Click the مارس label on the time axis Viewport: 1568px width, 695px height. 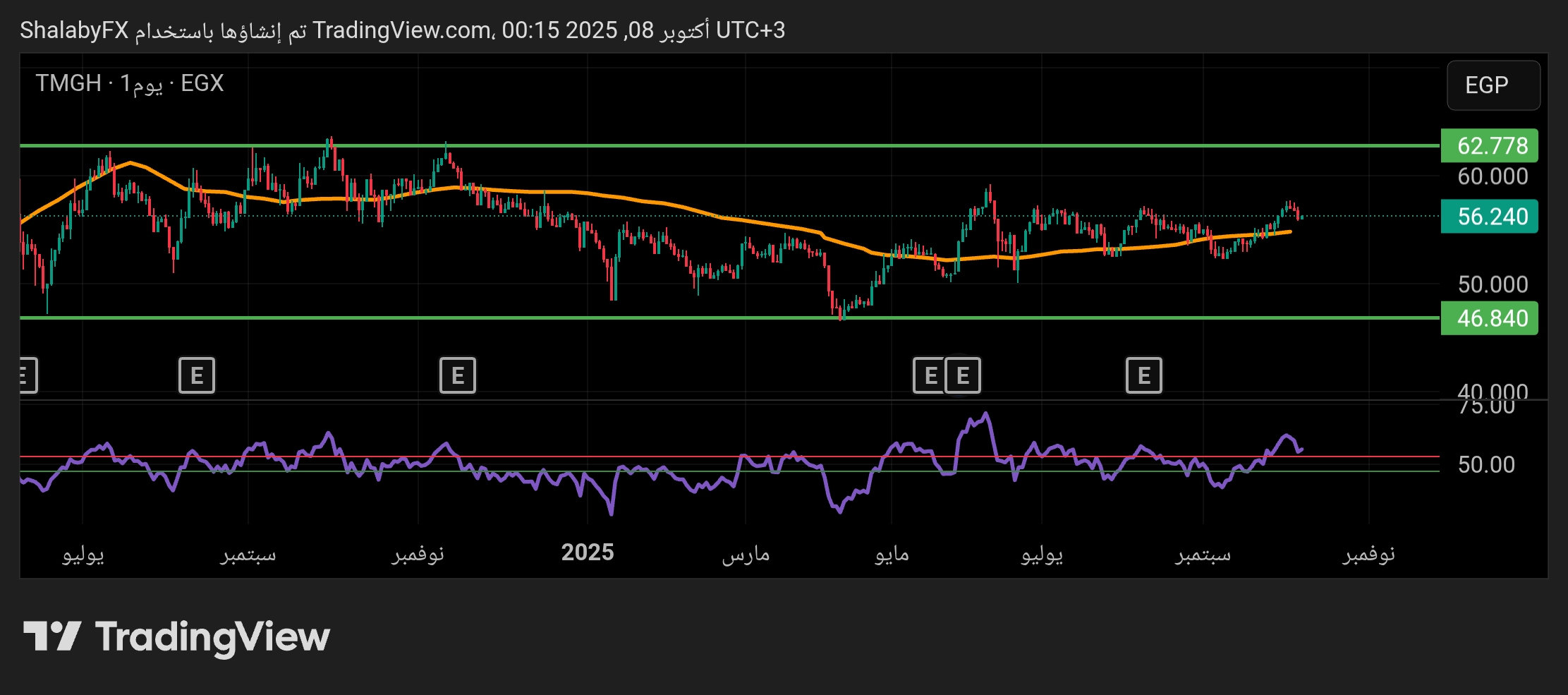click(746, 555)
